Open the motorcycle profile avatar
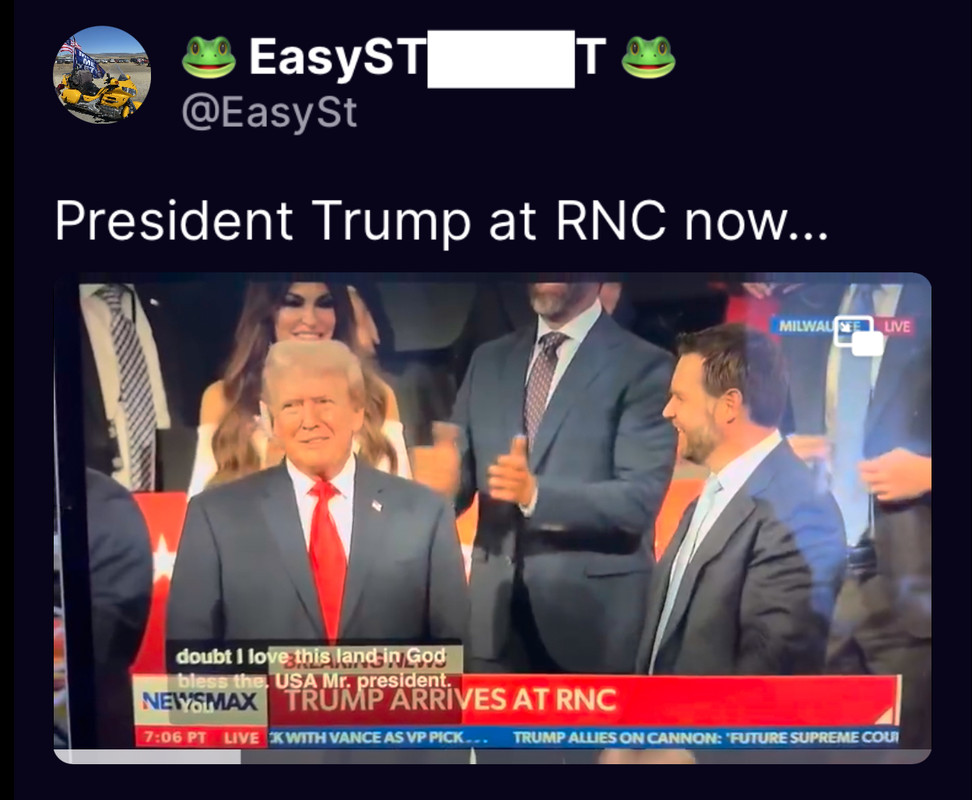The image size is (972, 800). tap(102, 75)
